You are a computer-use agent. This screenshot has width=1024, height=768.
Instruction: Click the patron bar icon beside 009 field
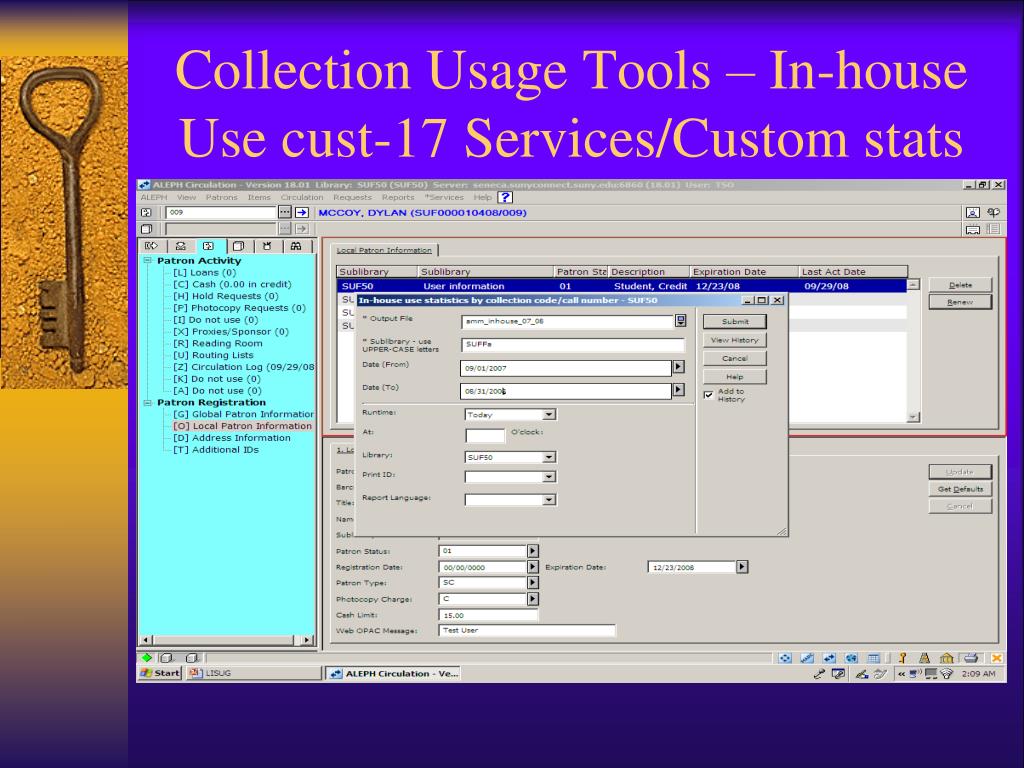tap(147, 212)
